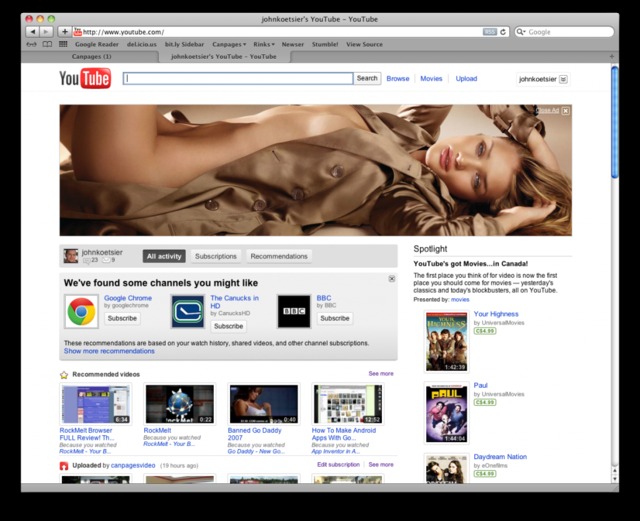
Task: Open the Your Highness movie poster
Action: [447, 341]
